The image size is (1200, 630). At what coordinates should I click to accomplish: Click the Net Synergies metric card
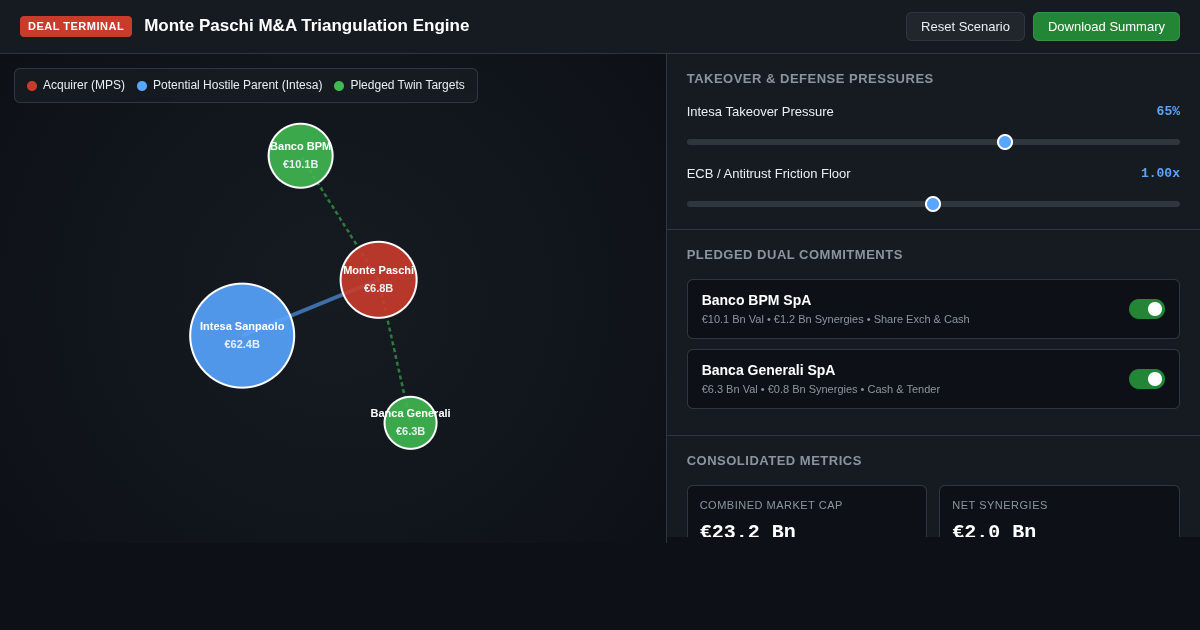click(x=1059, y=511)
